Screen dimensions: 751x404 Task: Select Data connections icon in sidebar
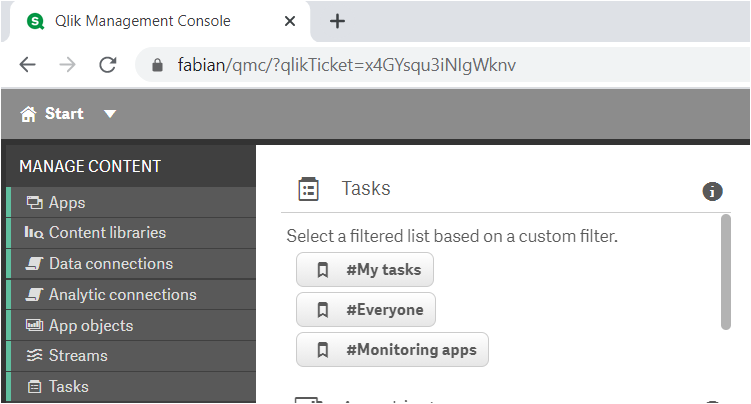(x=35, y=264)
